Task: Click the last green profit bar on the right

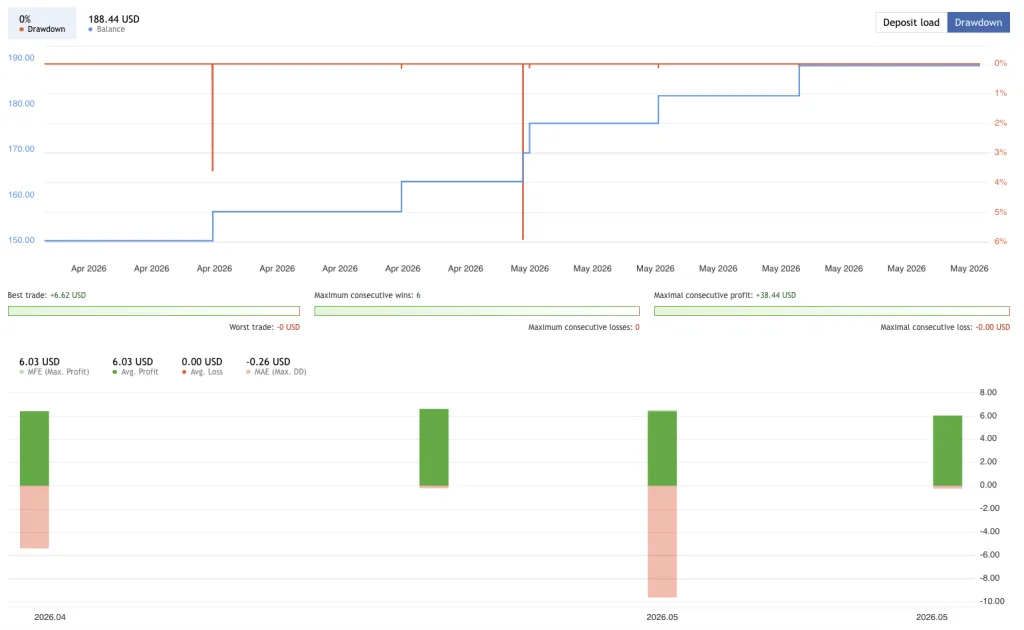Action: tap(948, 450)
